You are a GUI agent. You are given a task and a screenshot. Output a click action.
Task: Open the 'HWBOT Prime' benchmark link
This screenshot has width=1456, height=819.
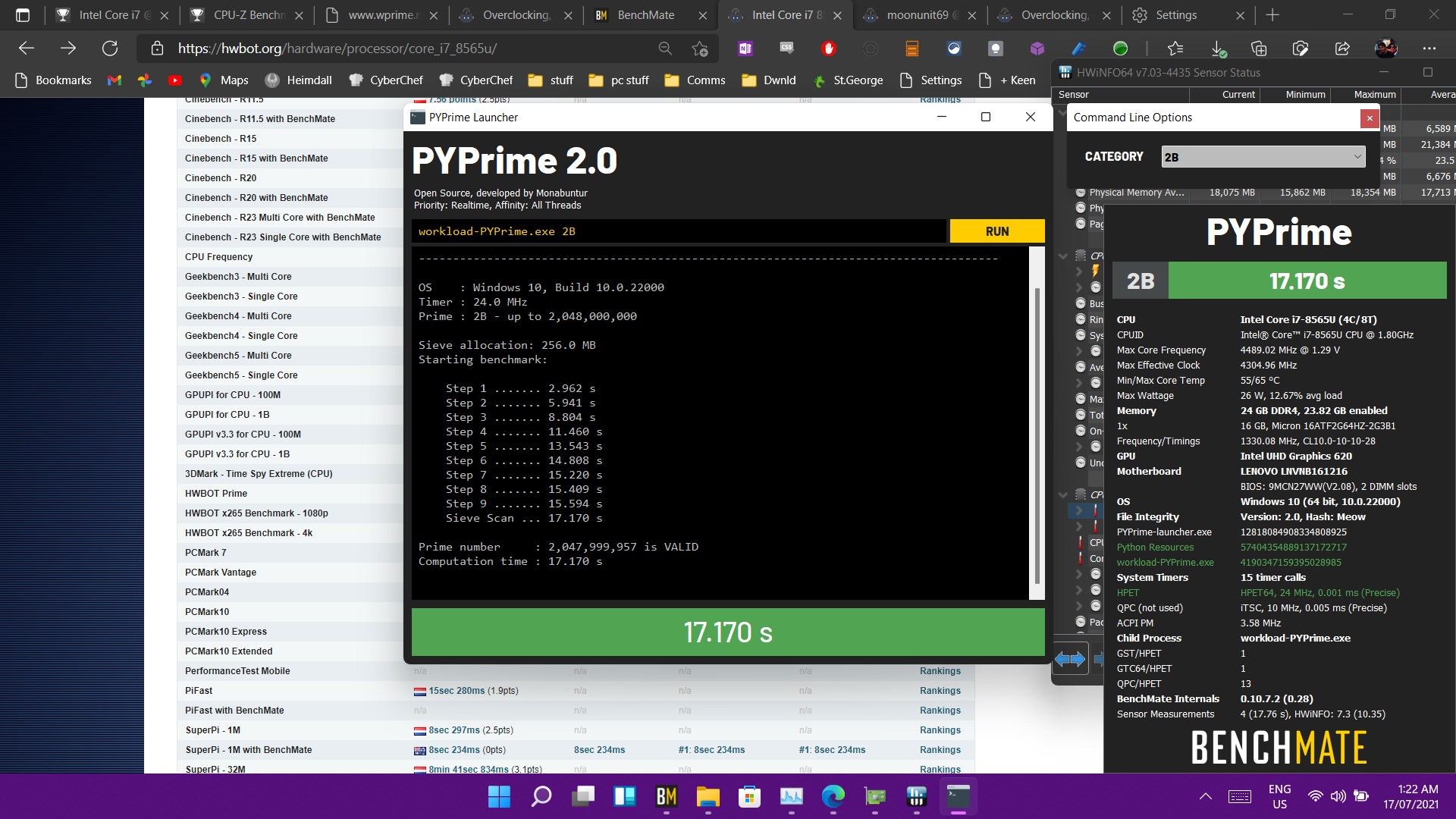tap(216, 494)
